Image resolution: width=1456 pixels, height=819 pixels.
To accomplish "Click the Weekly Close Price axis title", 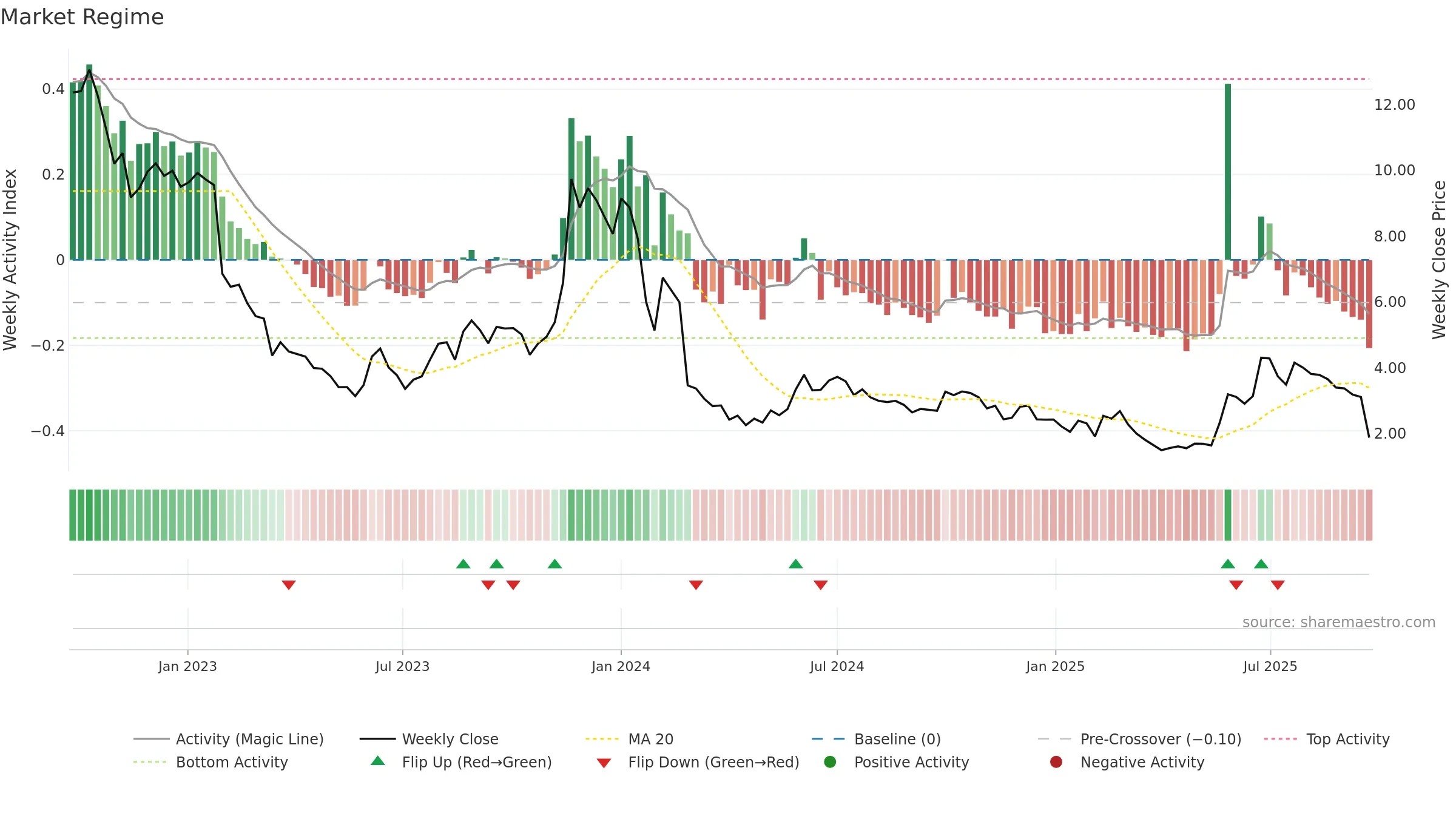I will click(1439, 260).
